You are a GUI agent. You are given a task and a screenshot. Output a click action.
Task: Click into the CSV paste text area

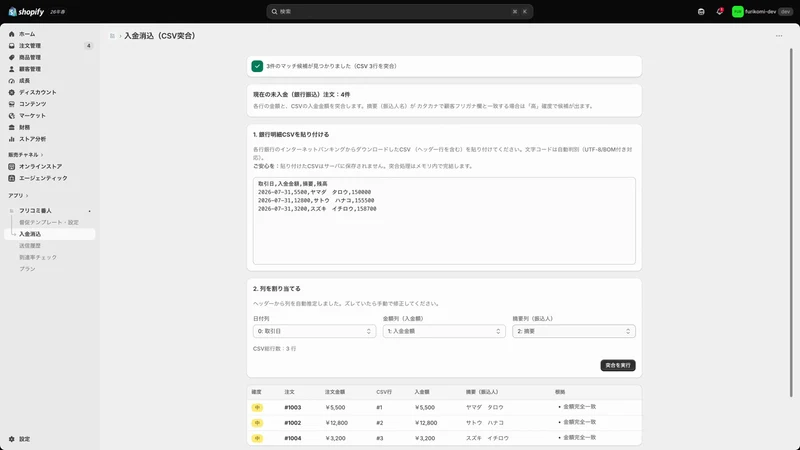[444, 221]
